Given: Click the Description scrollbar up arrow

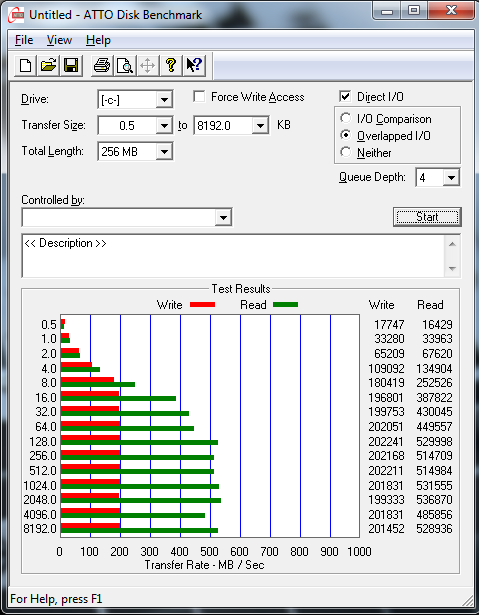Looking at the screenshot, I should (452, 244).
